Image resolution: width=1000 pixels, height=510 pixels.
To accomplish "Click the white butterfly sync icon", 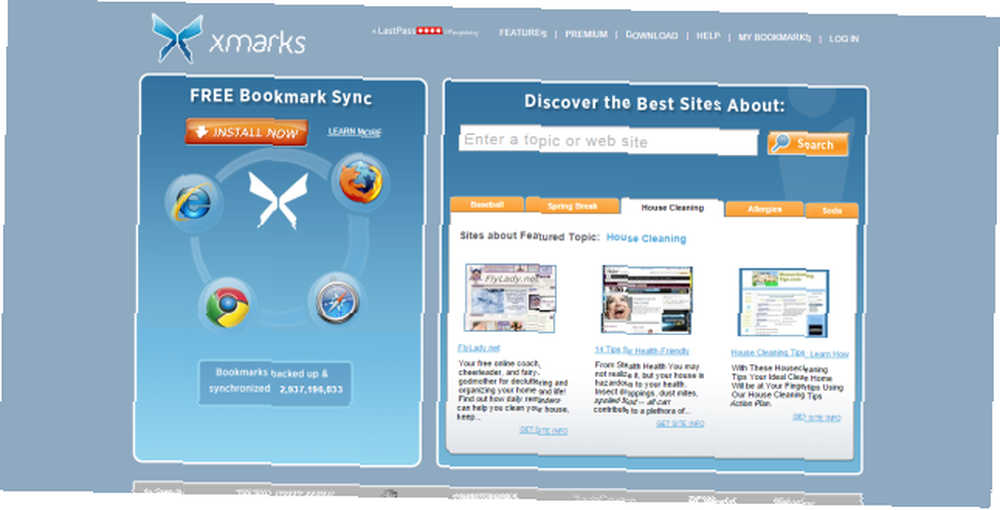I will [x=277, y=200].
